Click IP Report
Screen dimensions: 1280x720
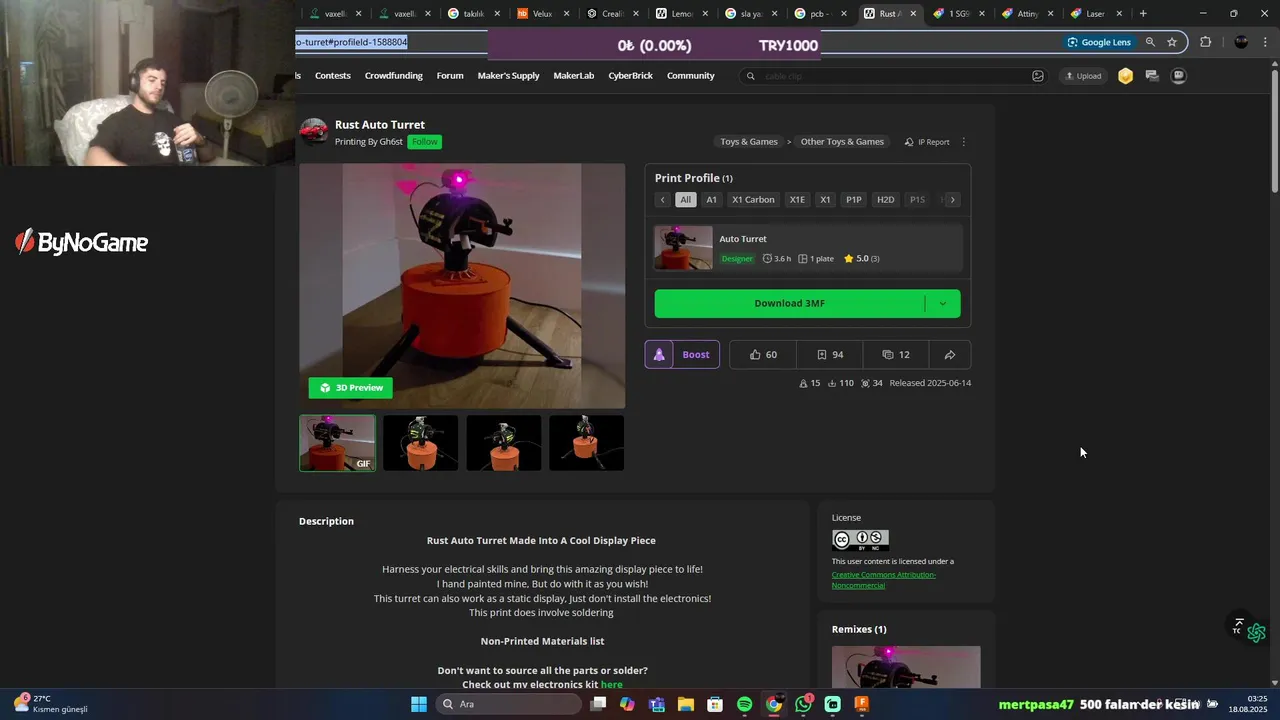coord(927,142)
